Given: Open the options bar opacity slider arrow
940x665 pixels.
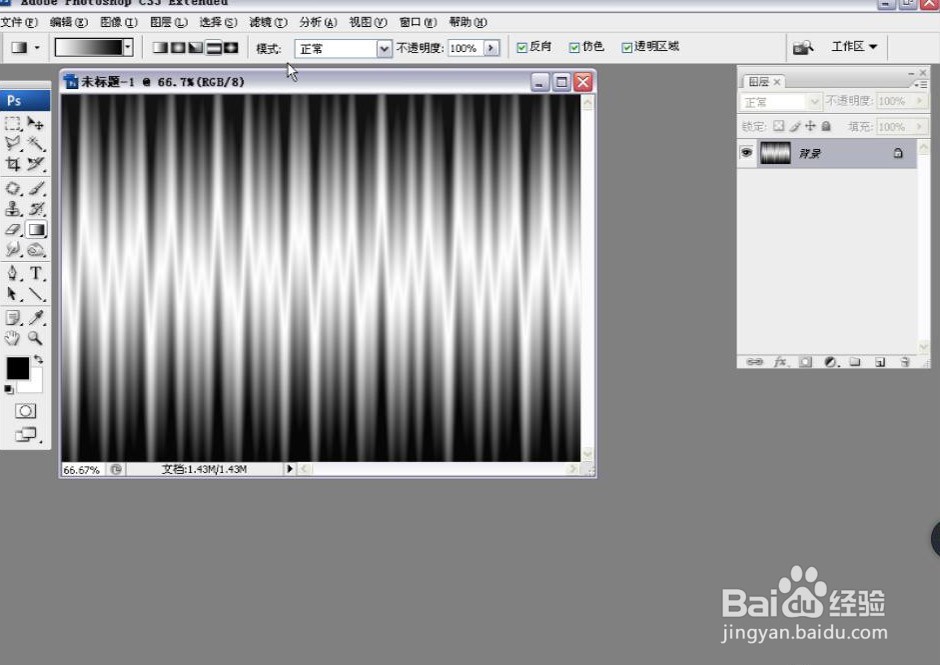Looking at the screenshot, I should tap(492, 48).
